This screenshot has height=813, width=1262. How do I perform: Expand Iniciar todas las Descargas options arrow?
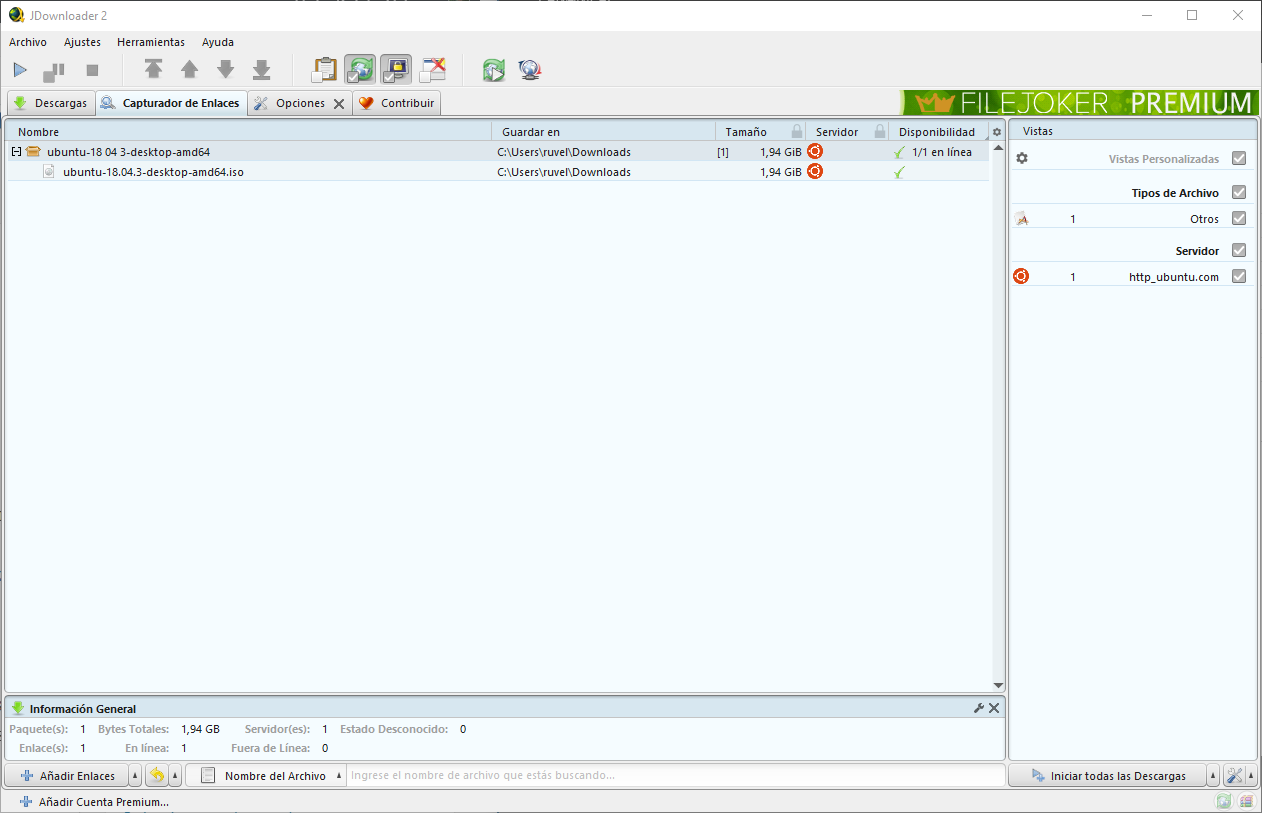point(1214,776)
